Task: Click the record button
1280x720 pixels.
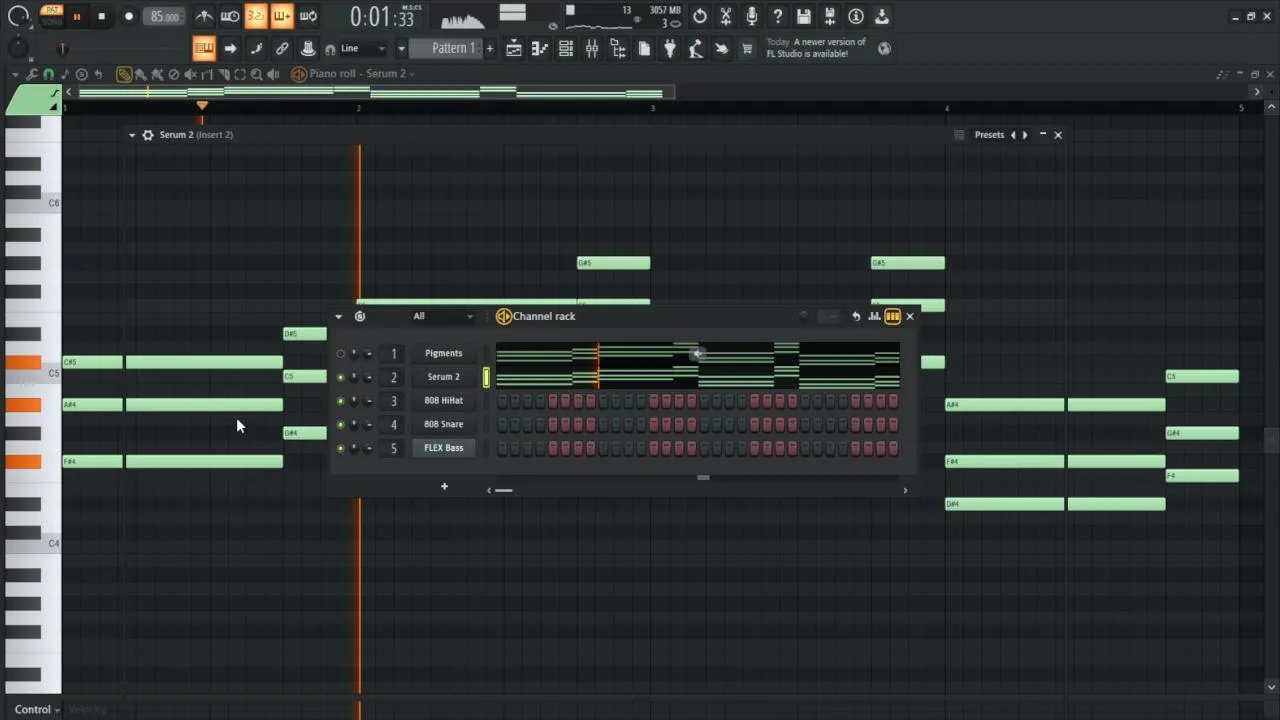Action: click(x=128, y=16)
